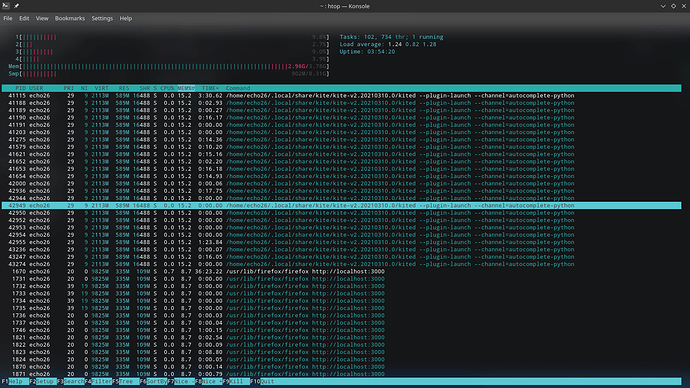Sort by the Command column header
690x388 pixels.
point(238,88)
